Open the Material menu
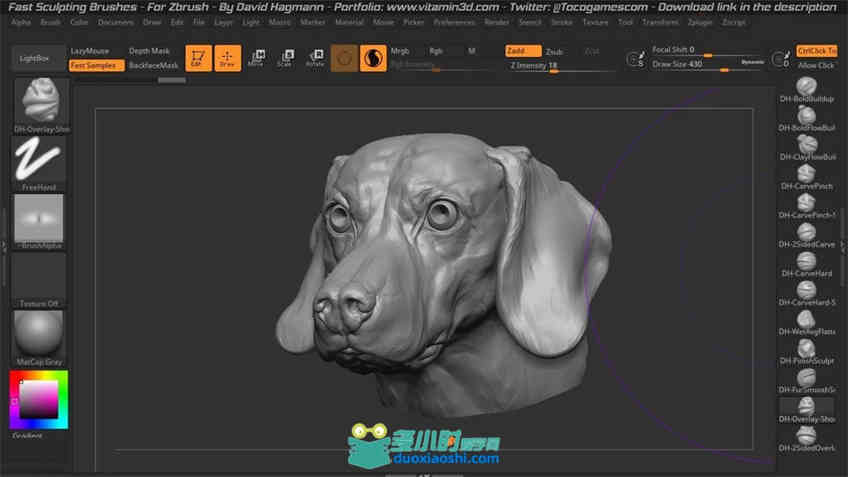This screenshot has width=848, height=477. (x=349, y=23)
